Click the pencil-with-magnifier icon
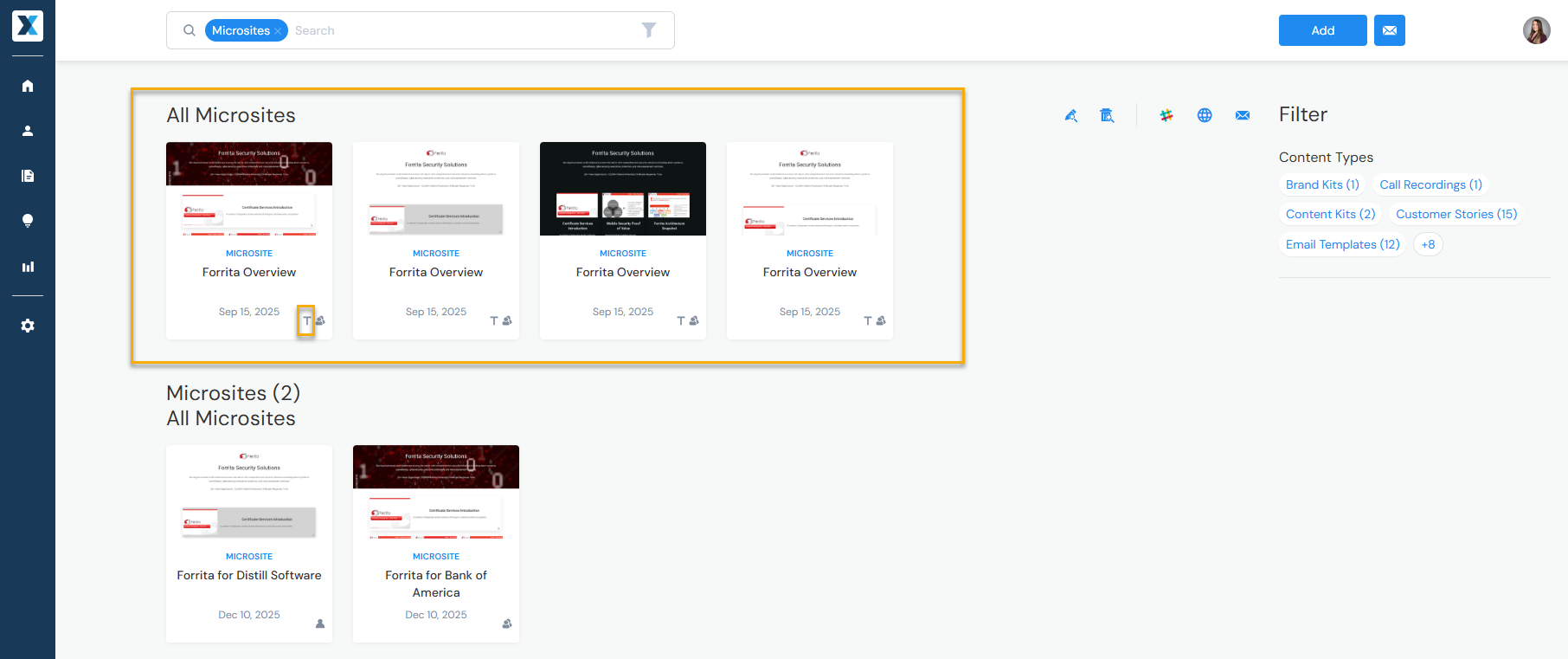1568x659 pixels. coord(1071,115)
